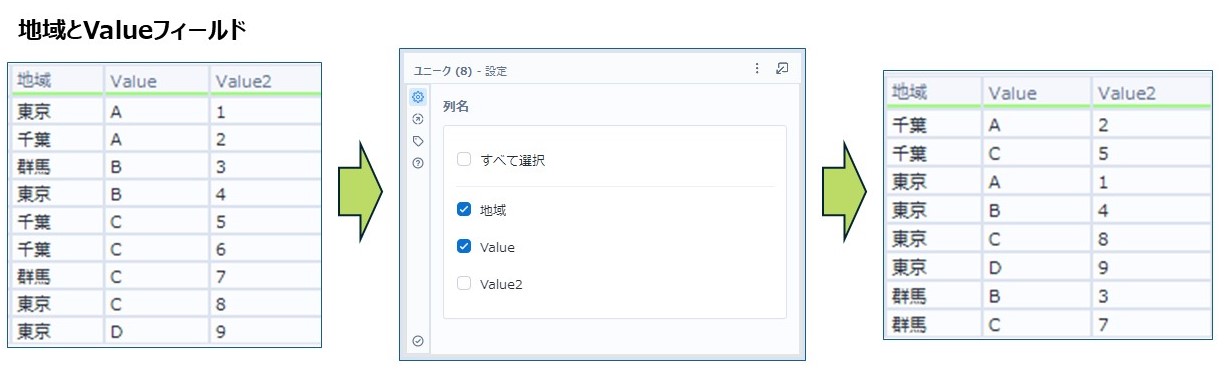The height and width of the screenshot is (372, 1225).
Task: Select the 東京 D 9 row in right table
Action: (x=1048, y=267)
